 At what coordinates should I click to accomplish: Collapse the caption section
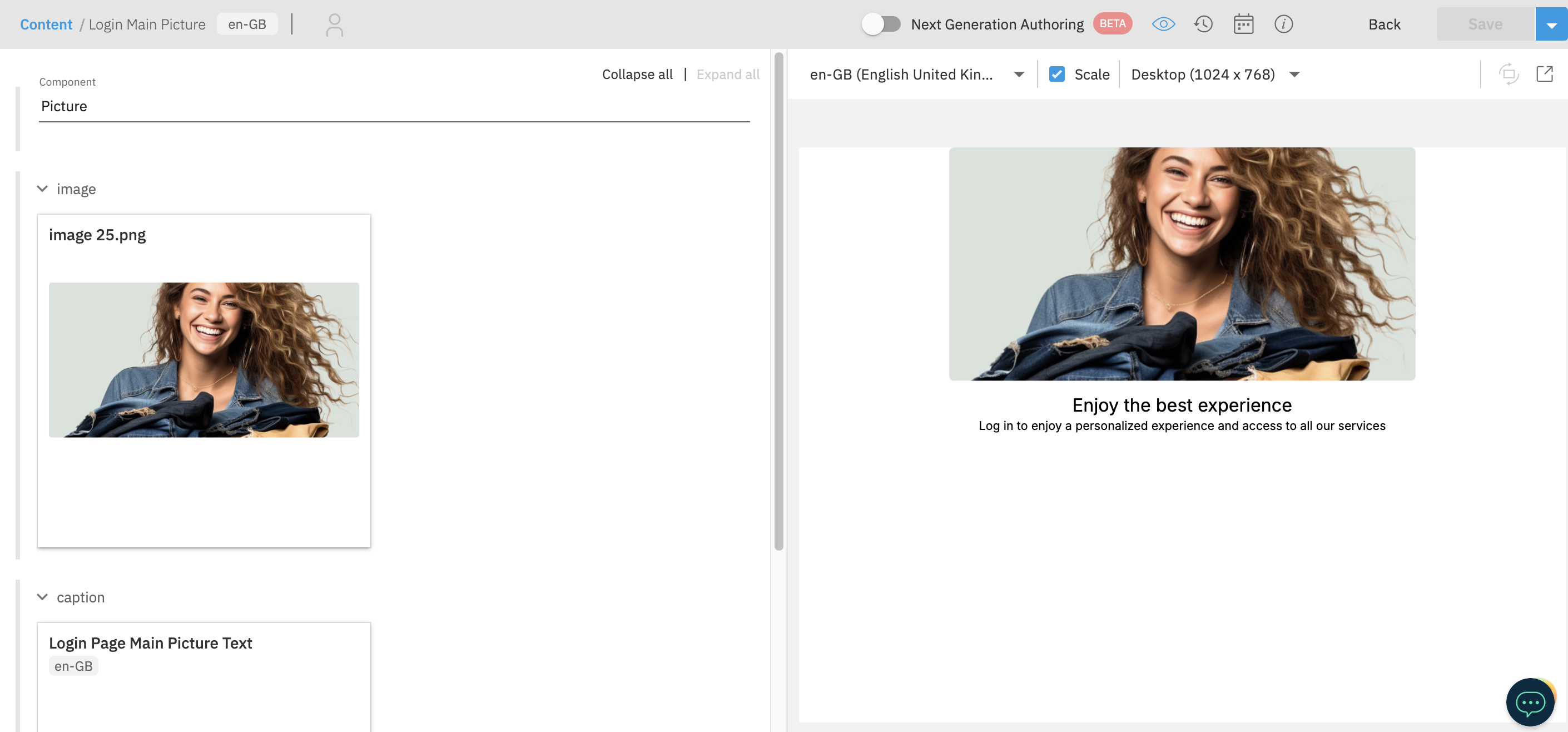coord(42,597)
